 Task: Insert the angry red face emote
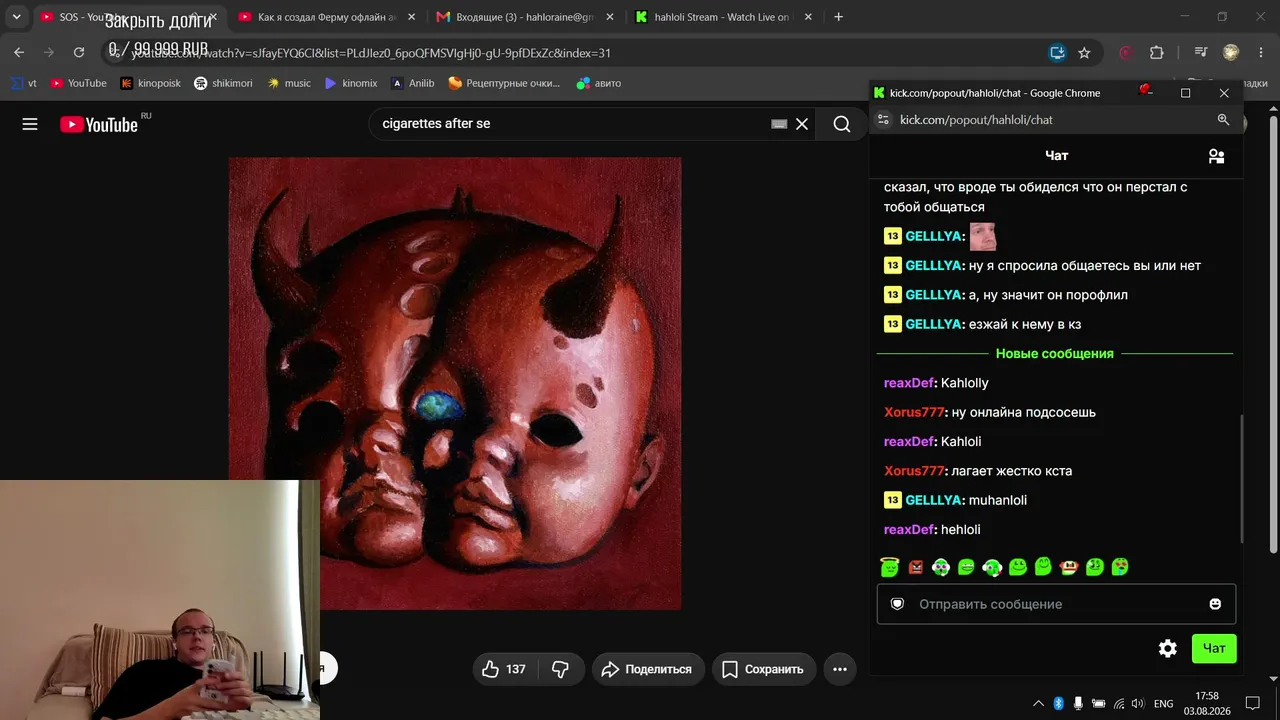pos(915,567)
